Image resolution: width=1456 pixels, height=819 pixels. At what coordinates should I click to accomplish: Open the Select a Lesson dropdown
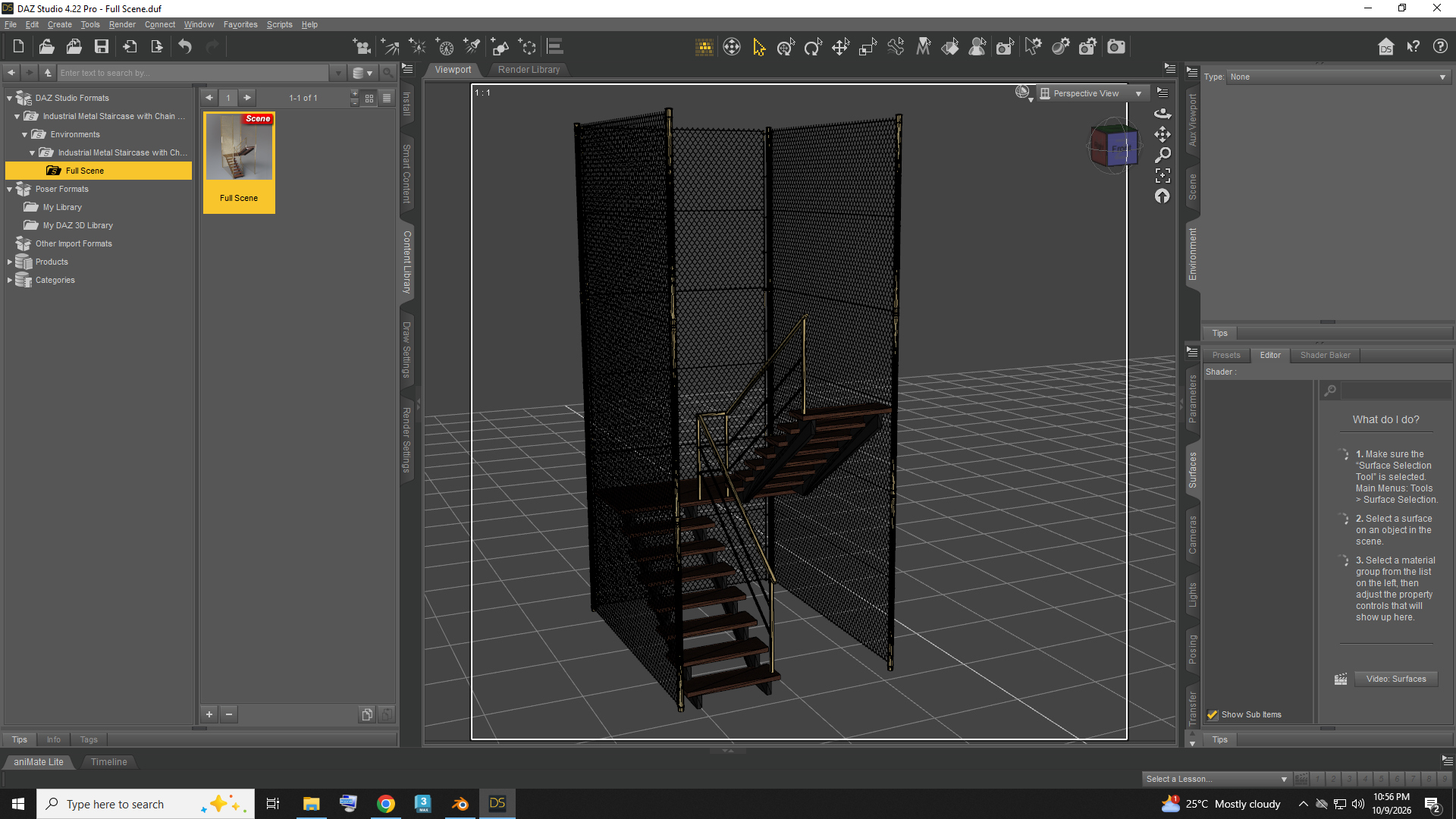click(1216, 779)
